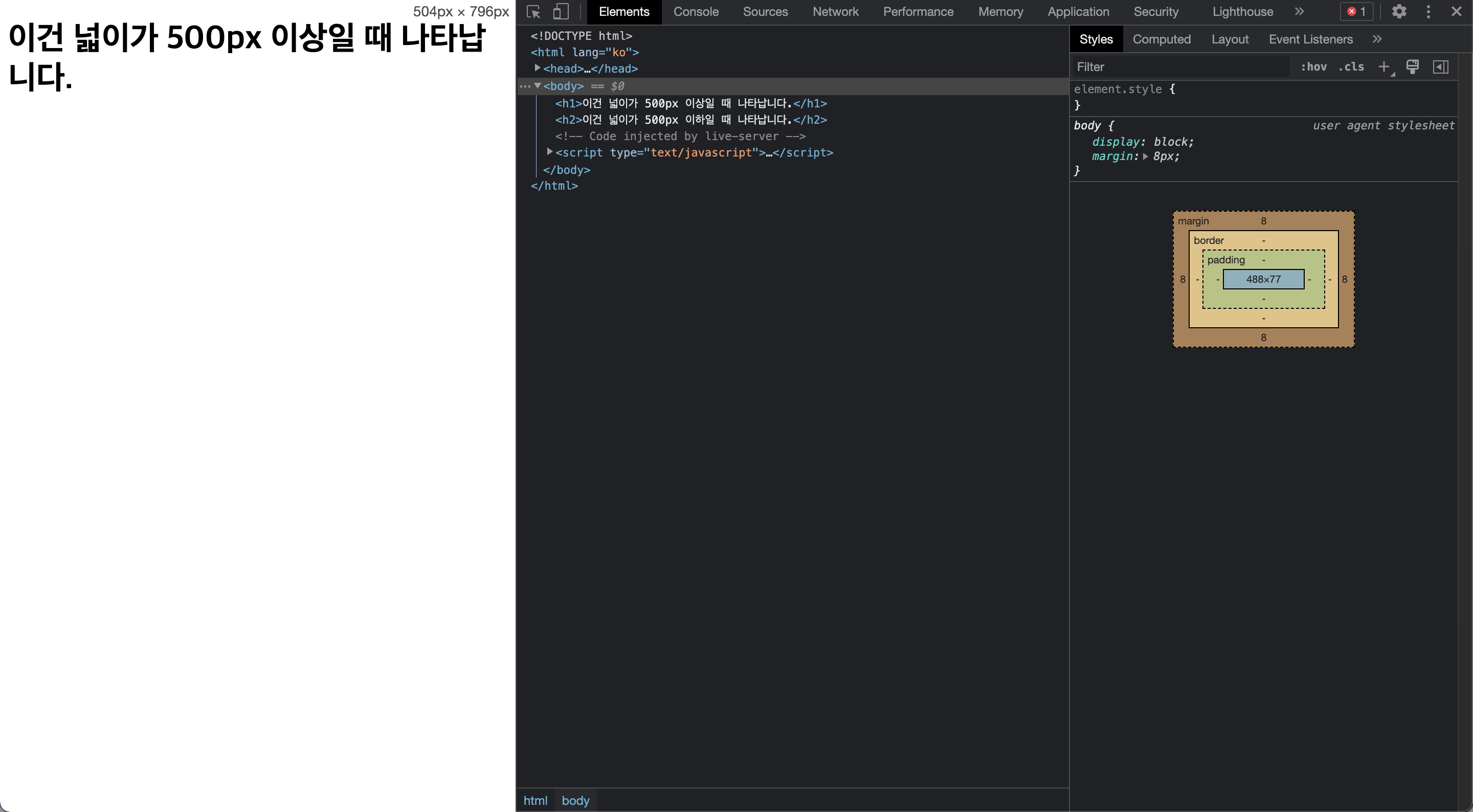
Task: Switch to the Console tab
Action: coord(696,11)
